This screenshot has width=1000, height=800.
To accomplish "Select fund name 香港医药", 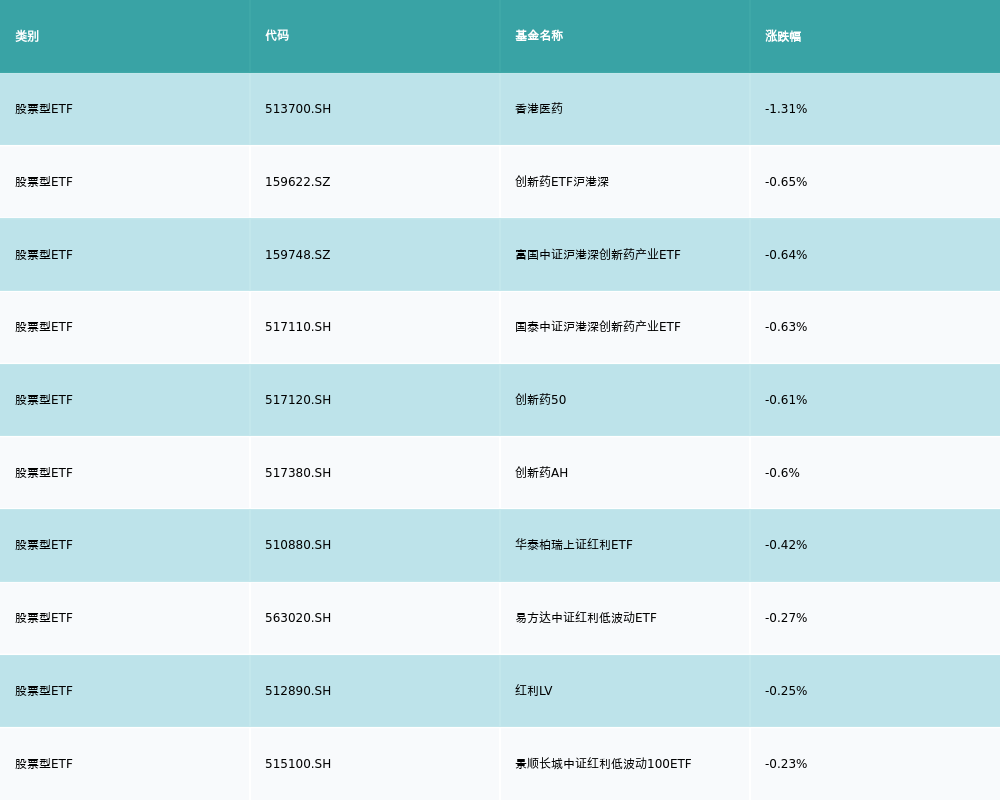I will (x=539, y=109).
